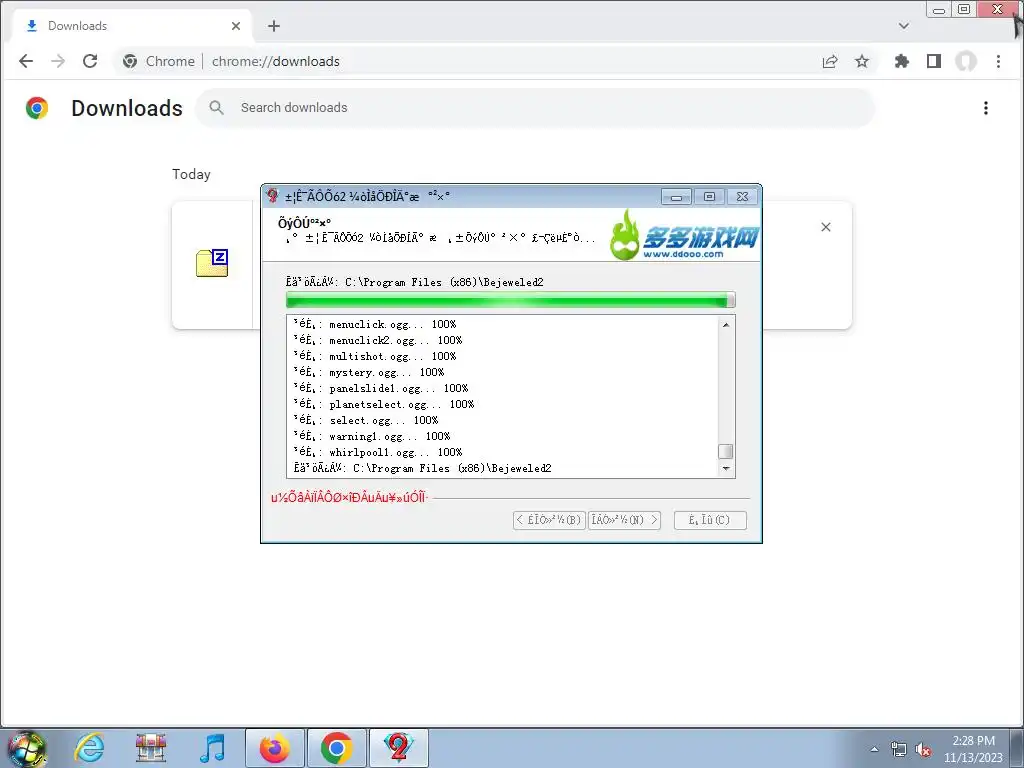Share this page via address bar icon
This screenshot has height=768, width=1024.
(830, 61)
